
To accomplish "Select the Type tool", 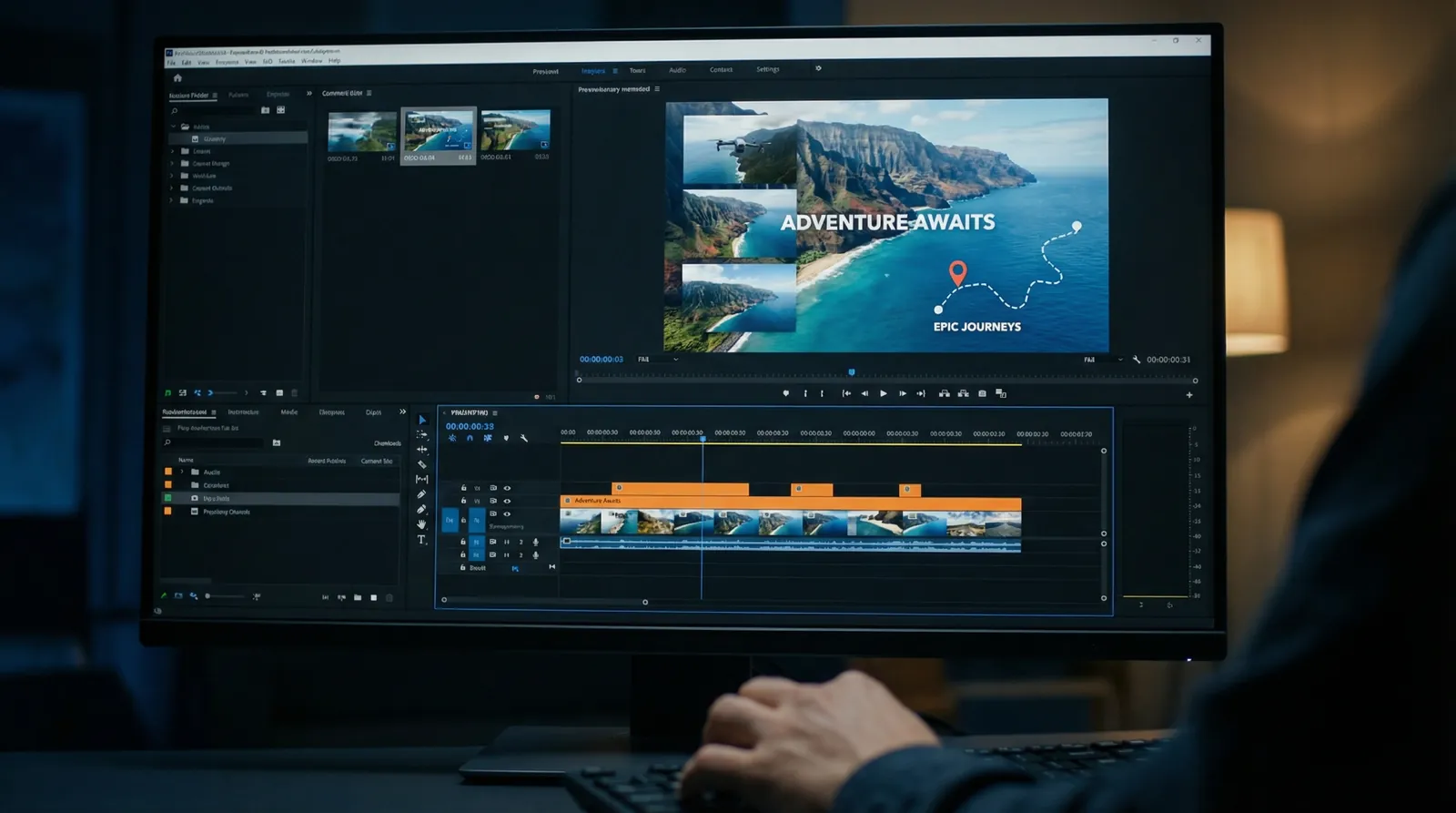I will pos(421,540).
